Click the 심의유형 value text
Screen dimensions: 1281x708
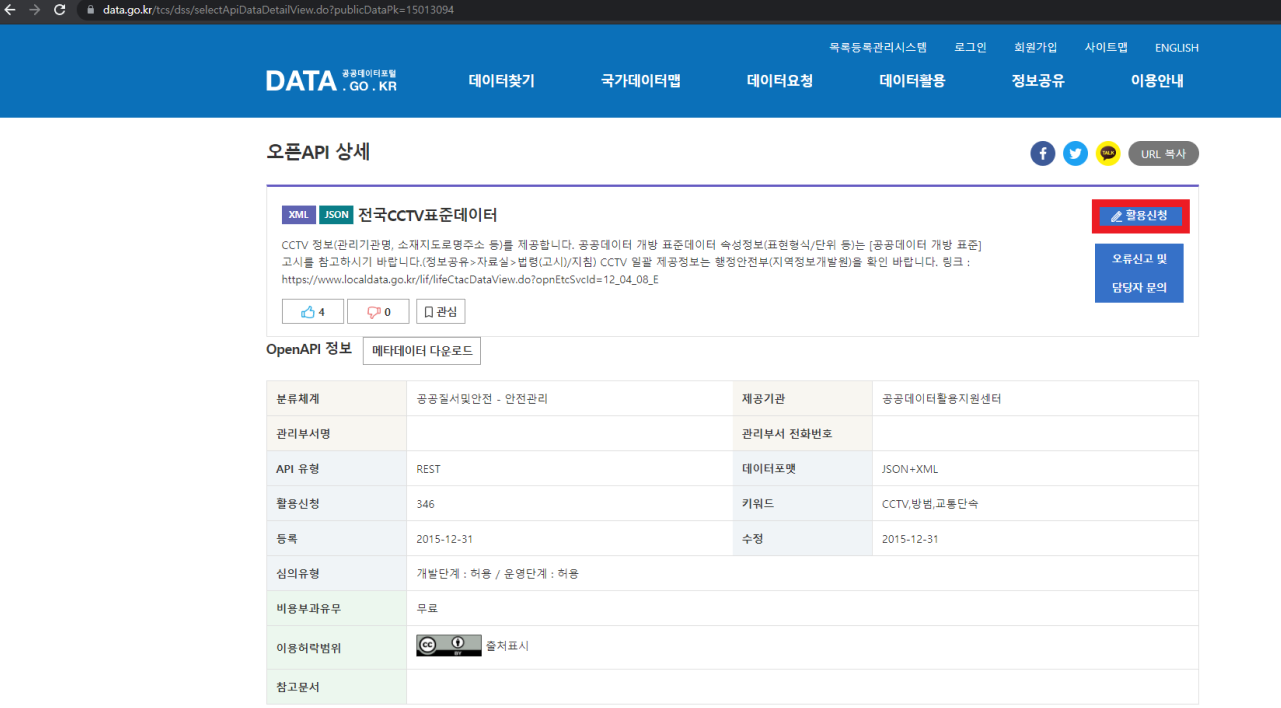pyautogui.click(x=497, y=573)
